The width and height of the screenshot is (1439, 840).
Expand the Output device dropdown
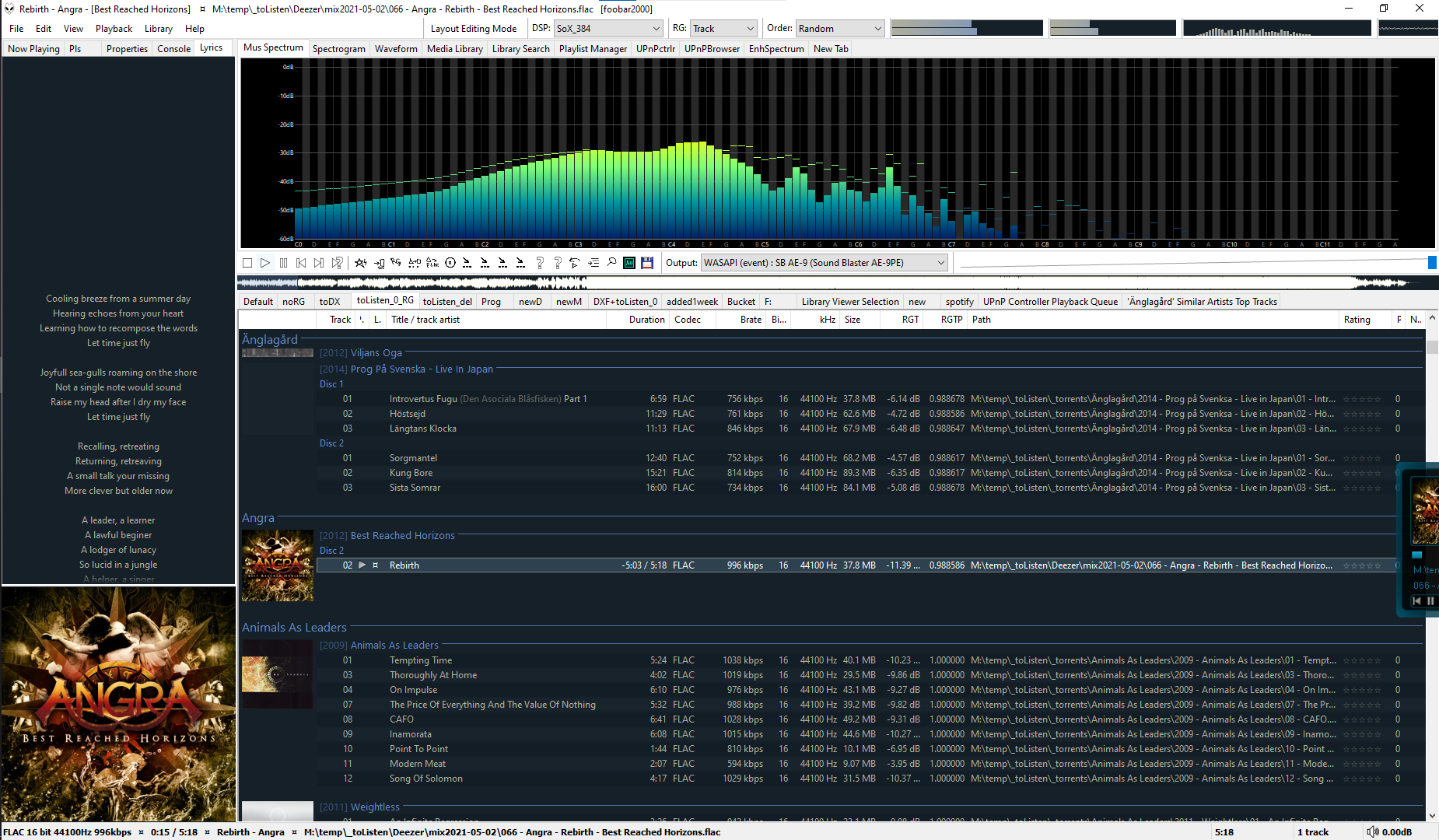[824, 263]
